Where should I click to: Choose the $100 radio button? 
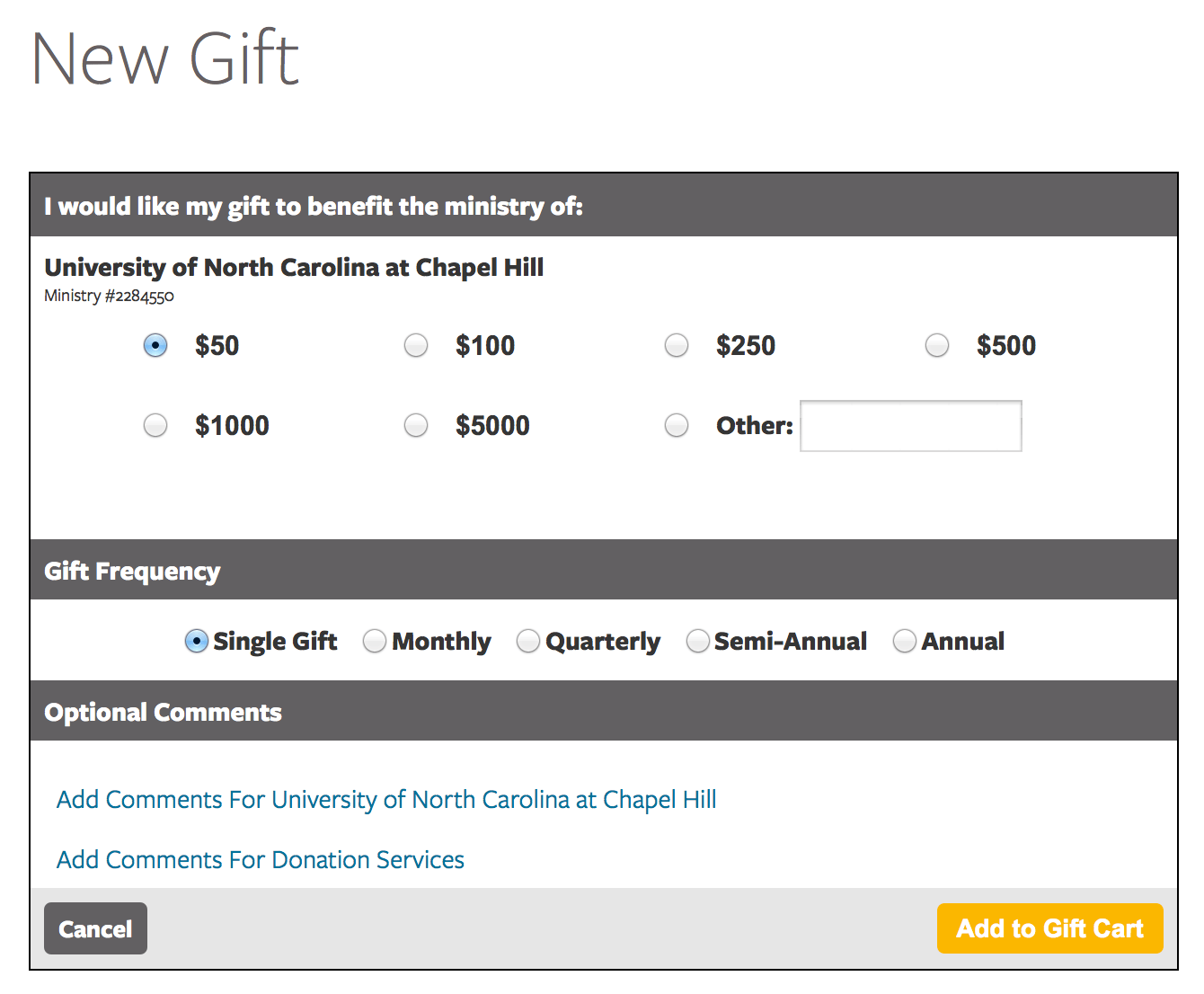pyautogui.click(x=416, y=345)
